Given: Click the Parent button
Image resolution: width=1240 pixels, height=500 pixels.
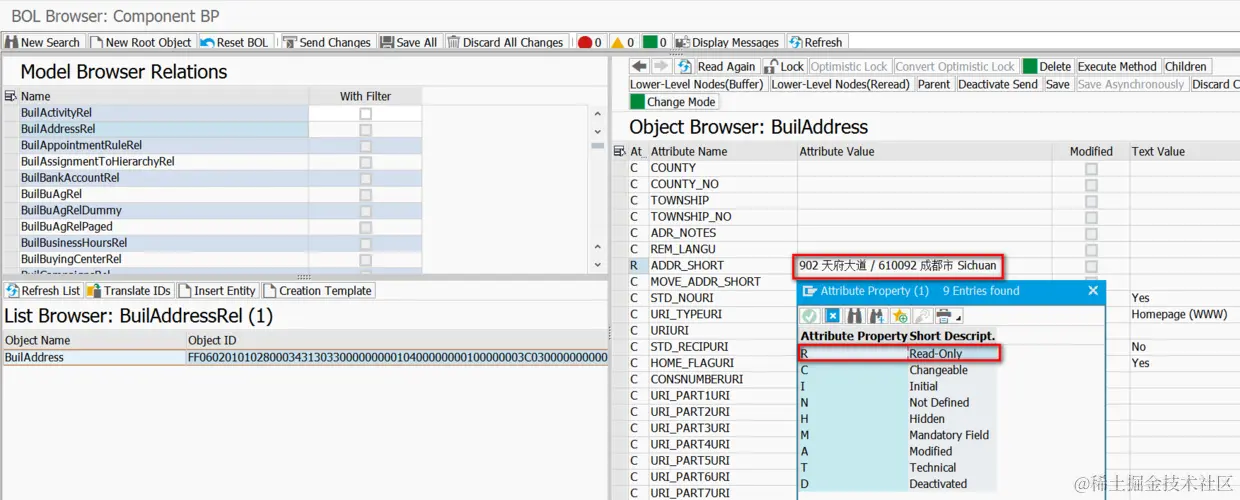Looking at the screenshot, I should tap(934, 84).
